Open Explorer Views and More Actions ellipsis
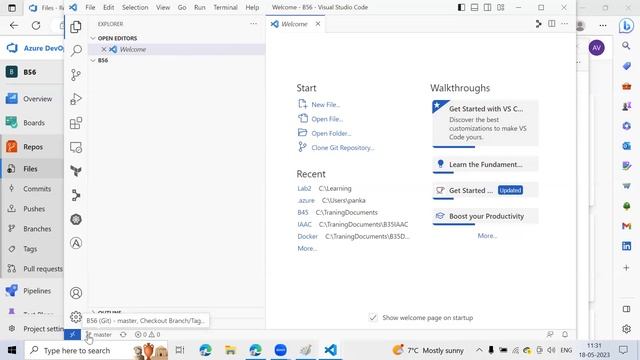640x360 pixels. click(253, 24)
